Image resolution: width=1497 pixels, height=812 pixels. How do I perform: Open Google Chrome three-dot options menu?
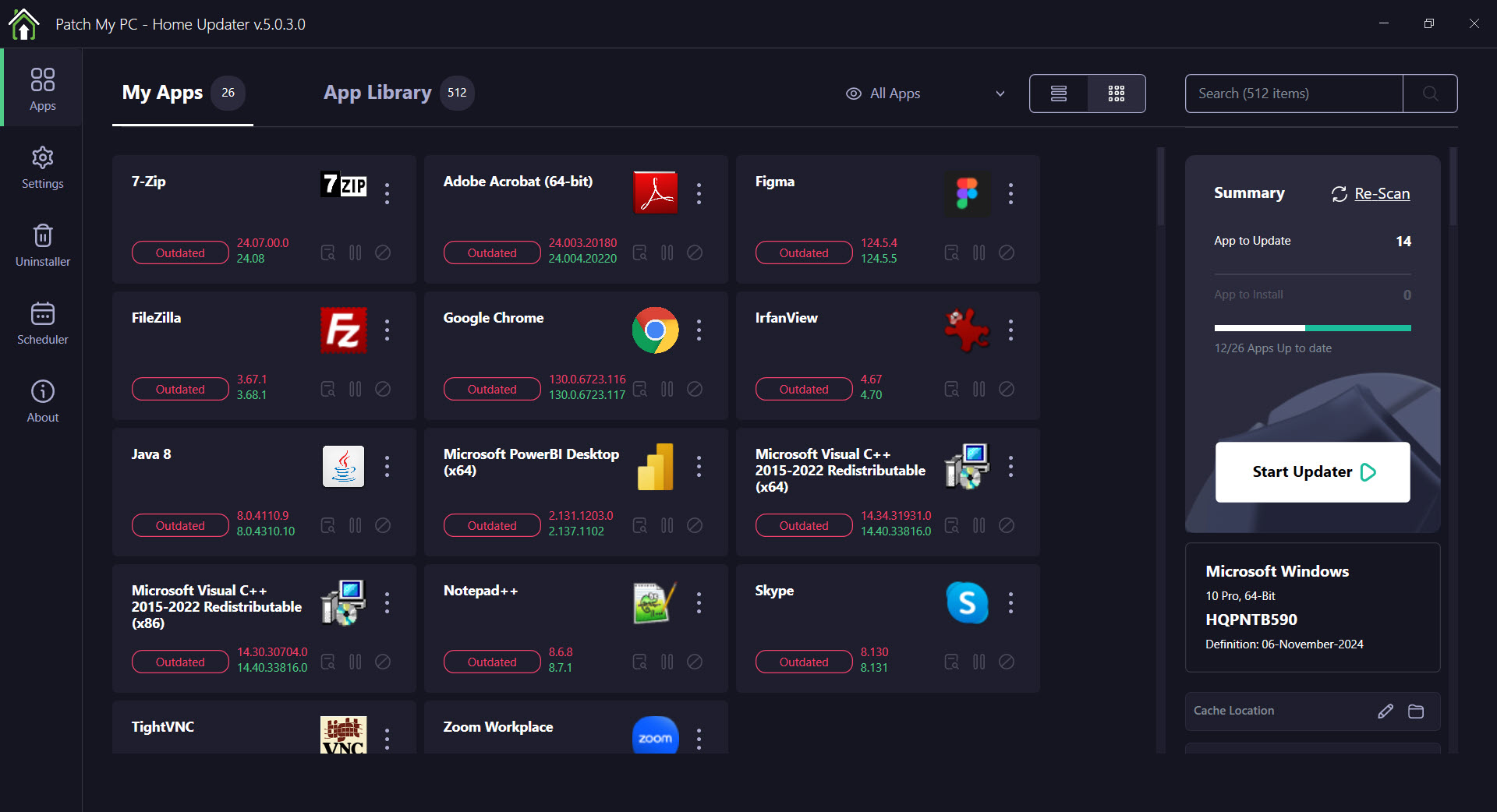click(699, 330)
